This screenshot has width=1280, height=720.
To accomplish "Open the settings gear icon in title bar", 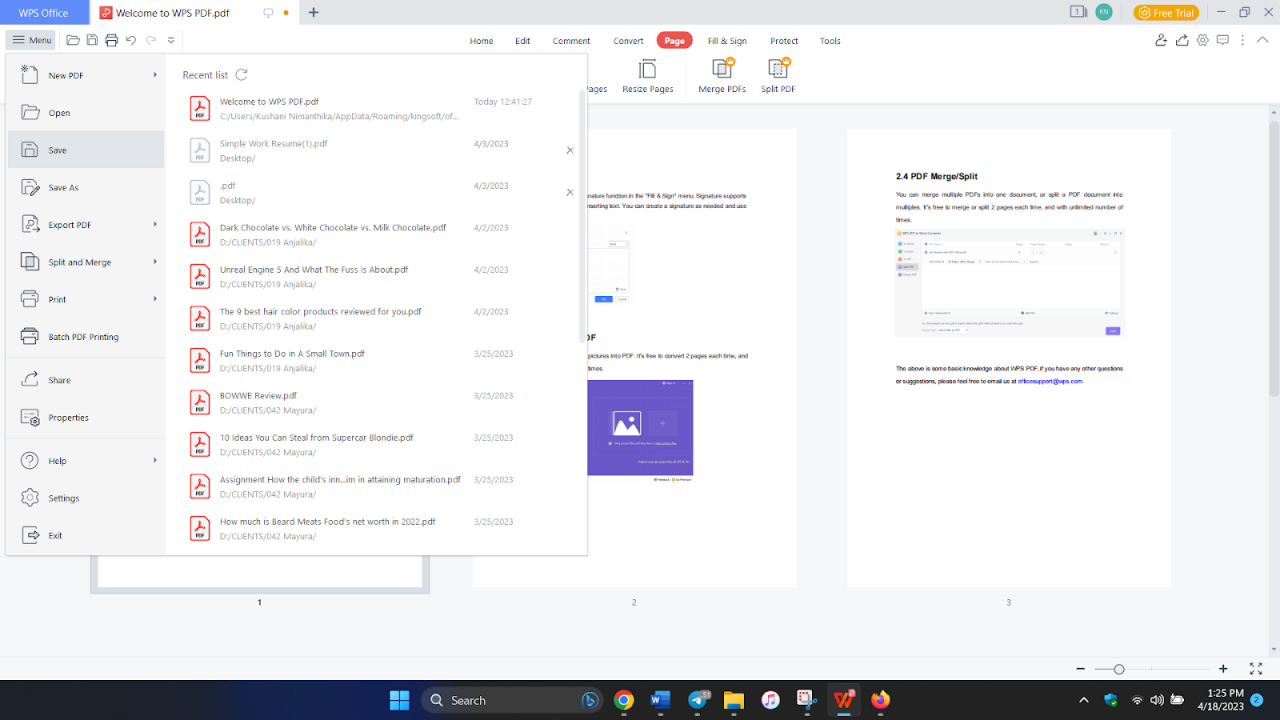I will tap(1202, 40).
